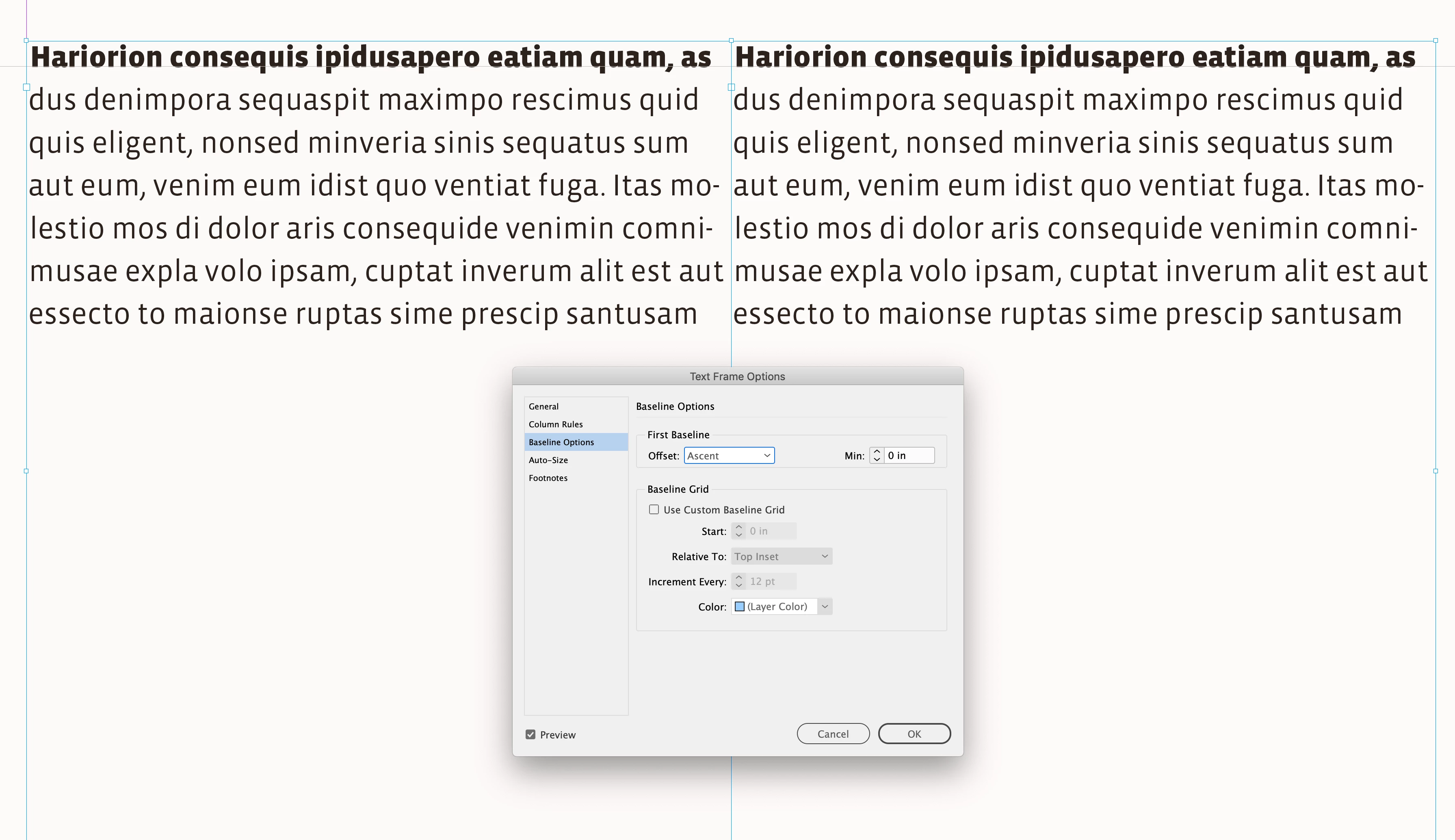1455x840 pixels.
Task: Click the Min field up stepper arrow
Action: coord(876,451)
